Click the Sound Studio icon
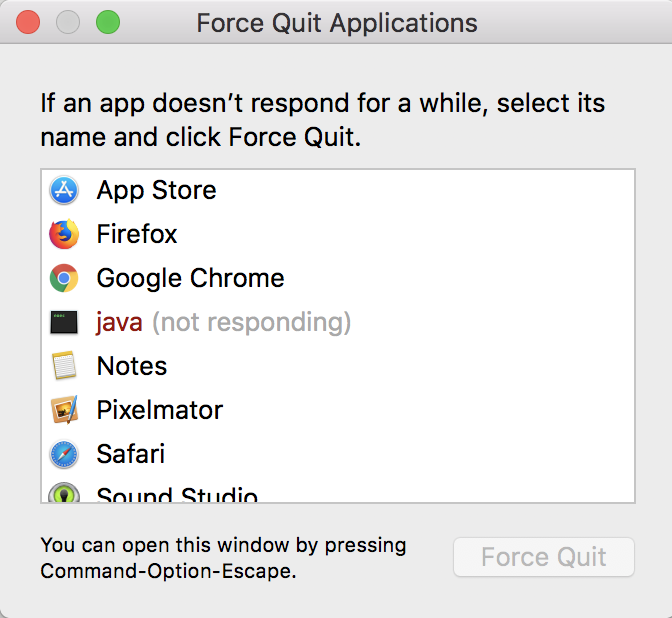The image size is (672, 618). pyautogui.click(x=64, y=494)
